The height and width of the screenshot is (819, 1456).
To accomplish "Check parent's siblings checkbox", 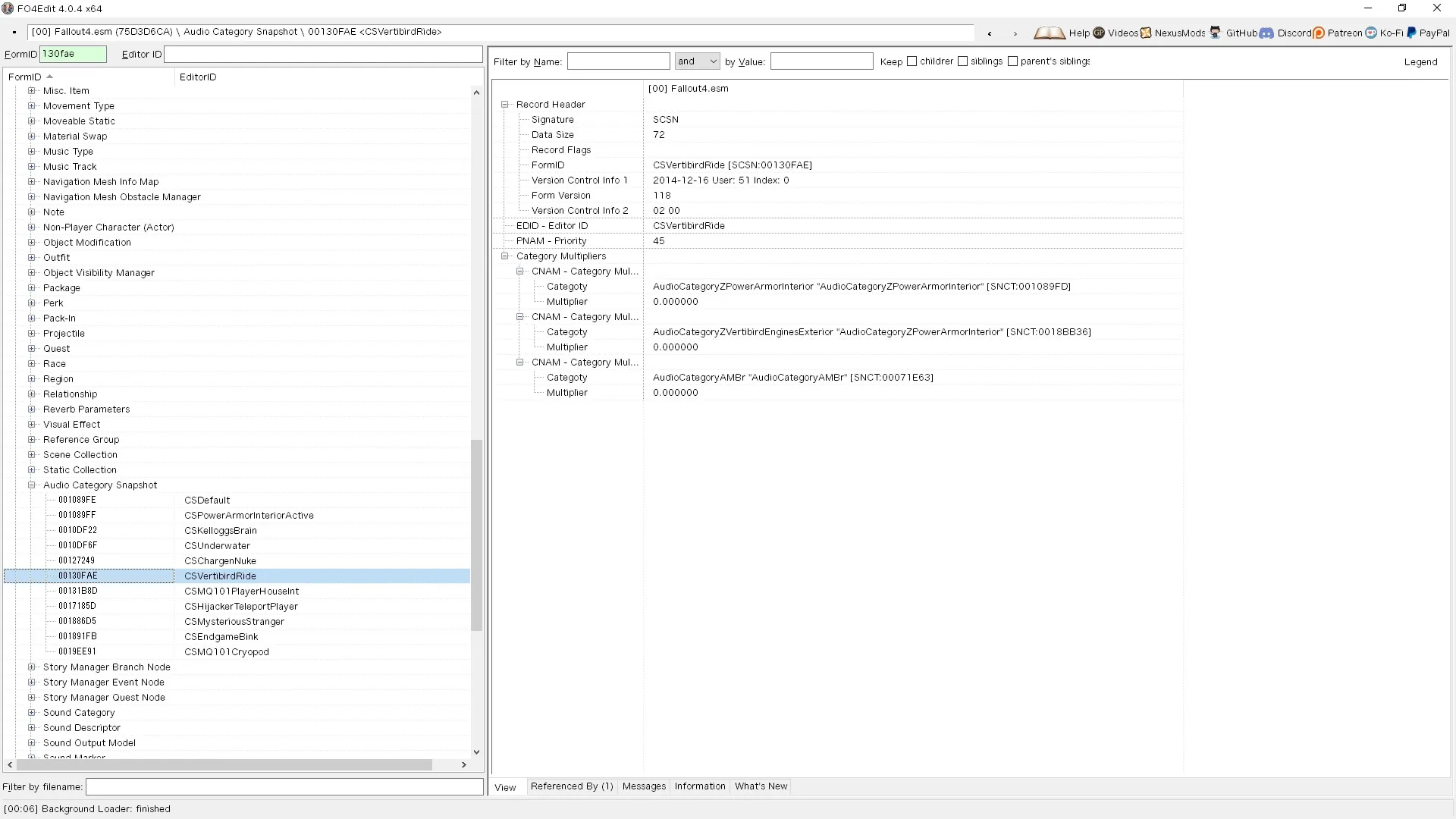I will click(x=1012, y=61).
